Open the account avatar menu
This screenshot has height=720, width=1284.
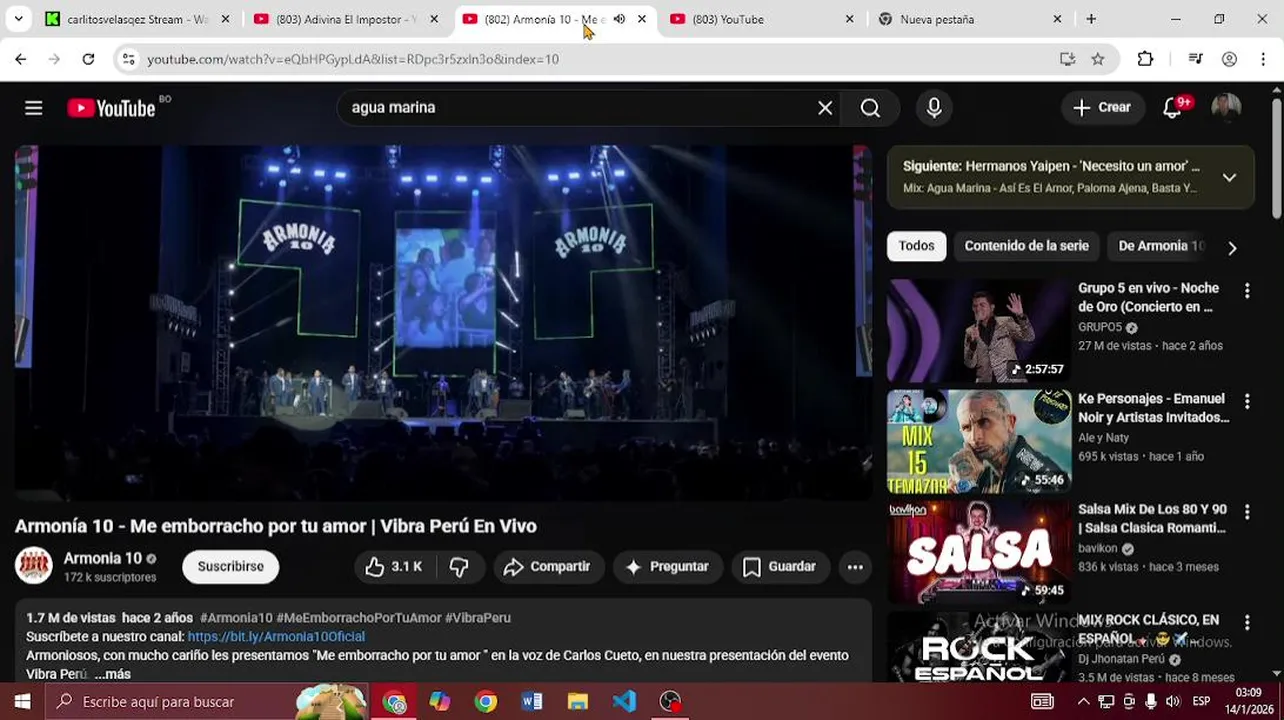[1226, 108]
